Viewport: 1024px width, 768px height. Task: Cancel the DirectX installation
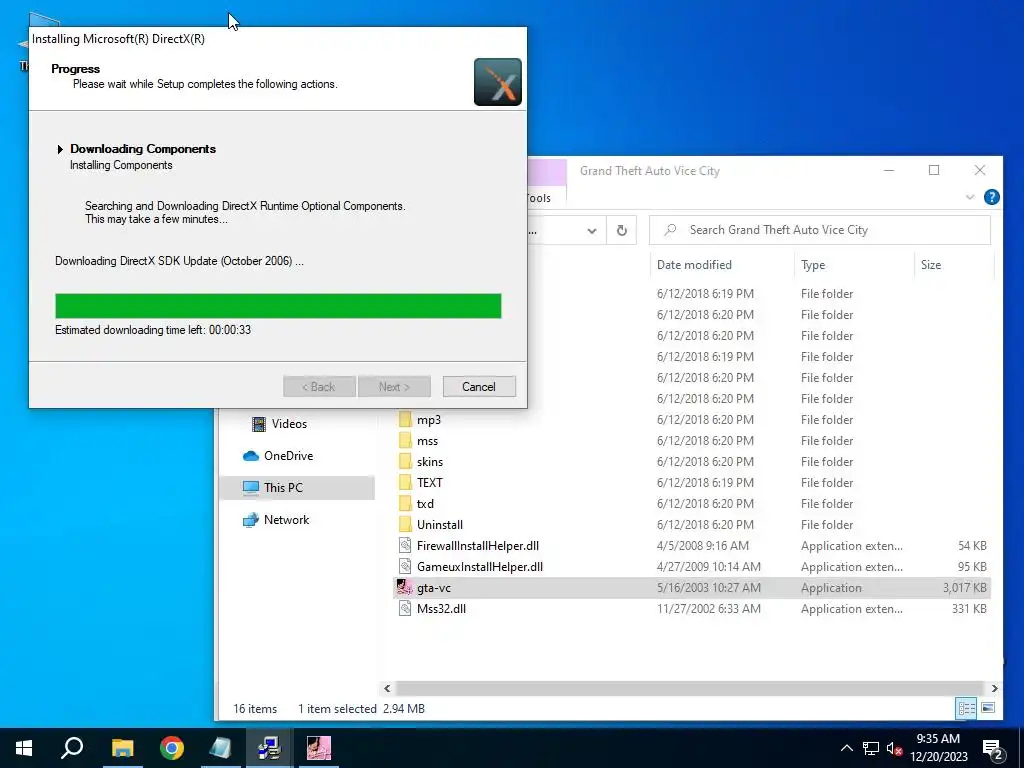point(479,387)
